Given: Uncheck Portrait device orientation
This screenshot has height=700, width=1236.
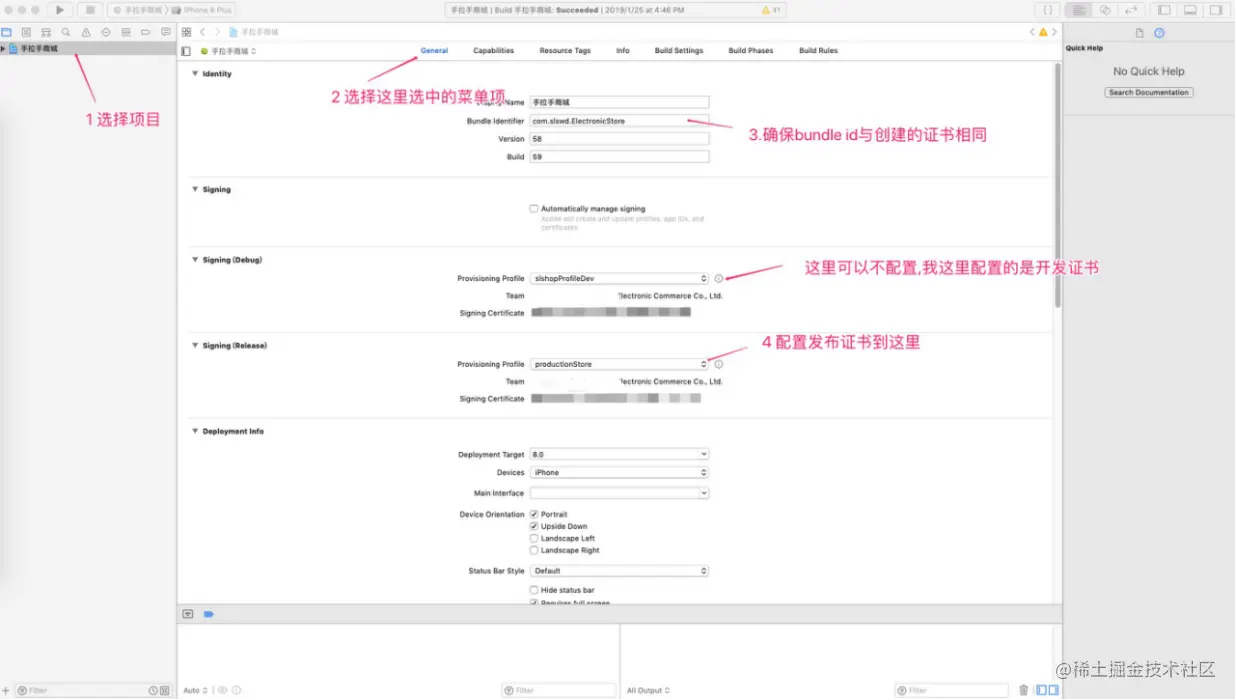Looking at the screenshot, I should click(x=534, y=514).
